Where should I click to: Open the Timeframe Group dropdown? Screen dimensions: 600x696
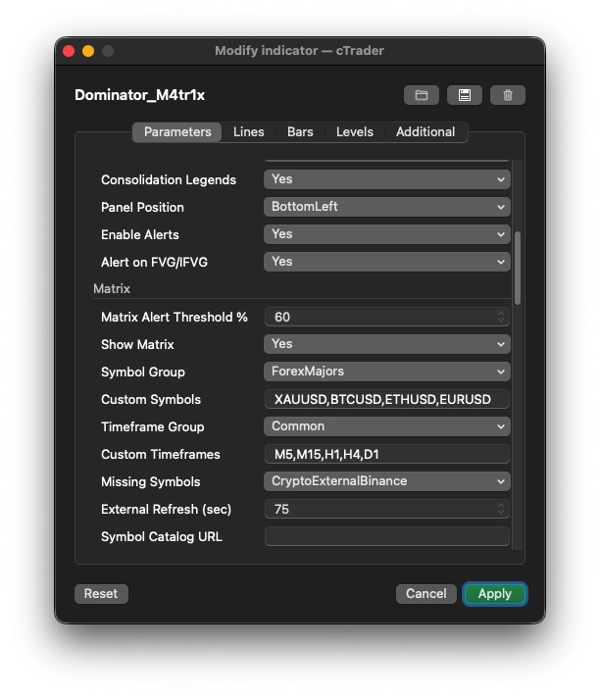click(x=387, y=427)
